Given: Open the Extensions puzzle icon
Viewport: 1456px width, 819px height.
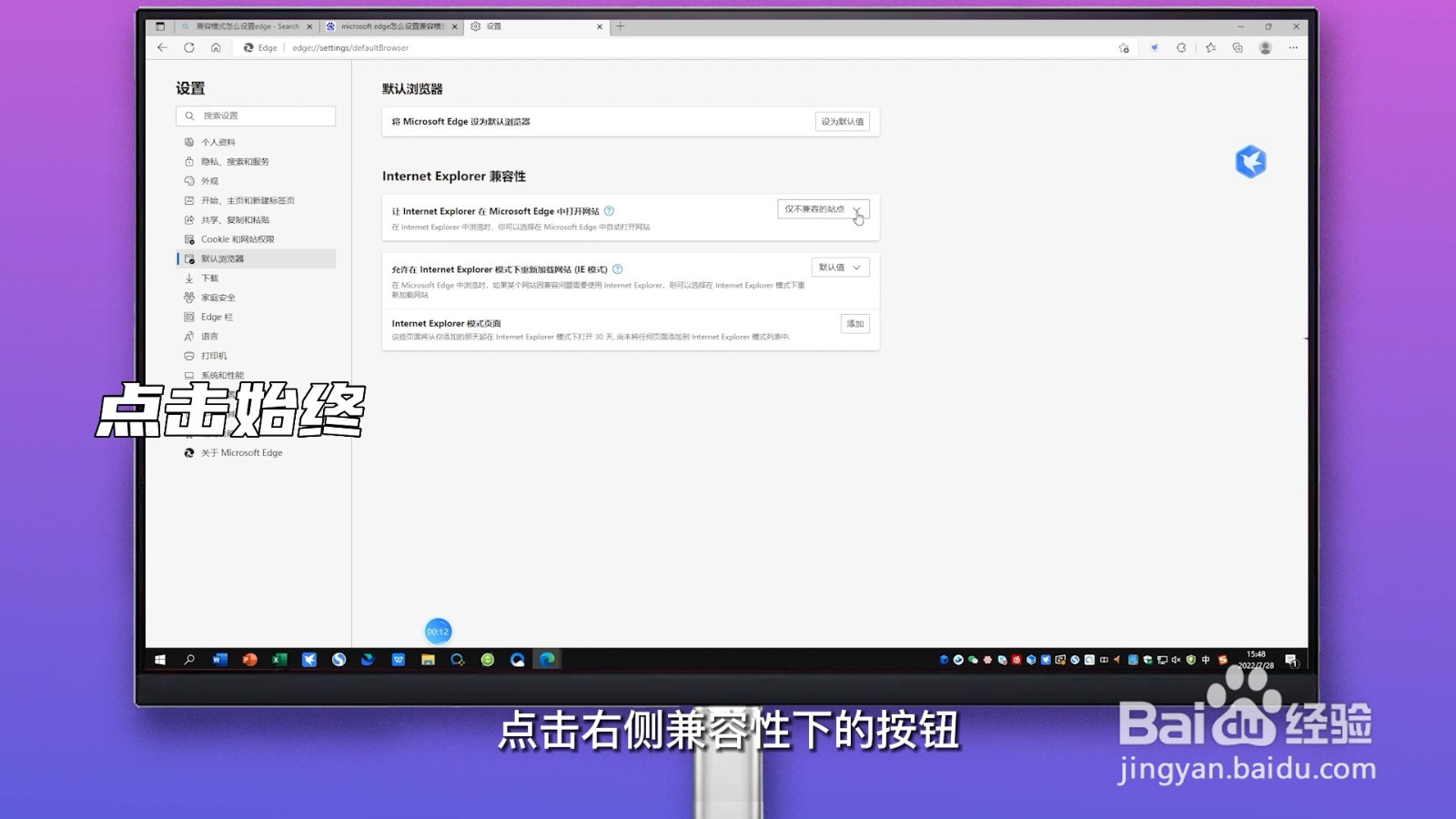Looking at the screenshot, I should click(1181, 48).
